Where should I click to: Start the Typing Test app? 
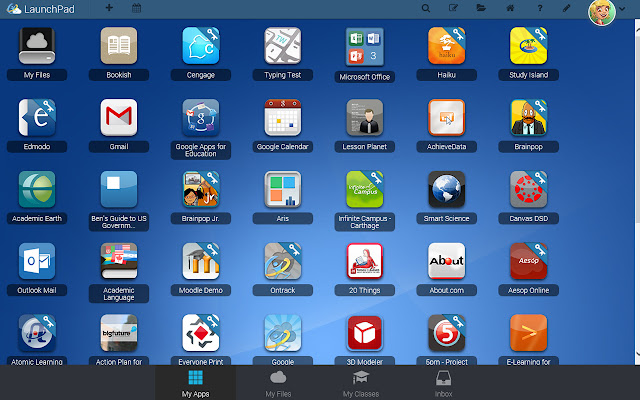(x=282, y=46)
